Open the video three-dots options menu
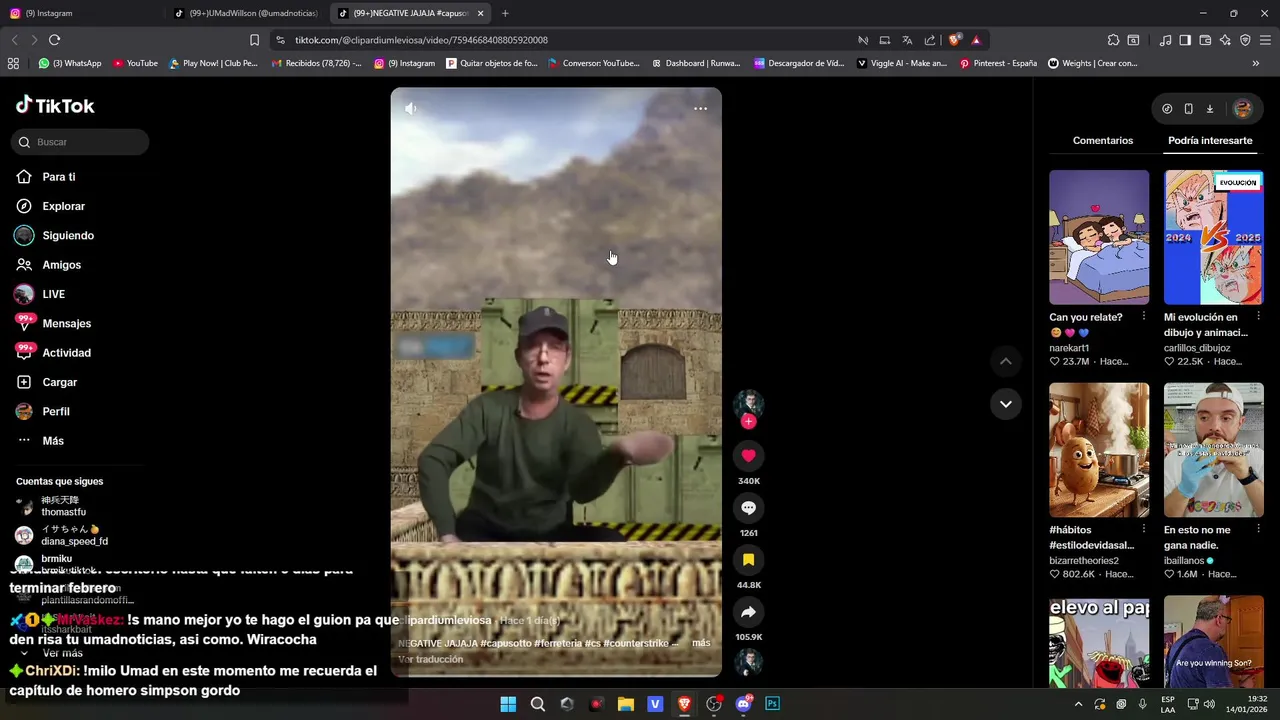Viewport: 1280px width, 720px height. pos(700,109)
